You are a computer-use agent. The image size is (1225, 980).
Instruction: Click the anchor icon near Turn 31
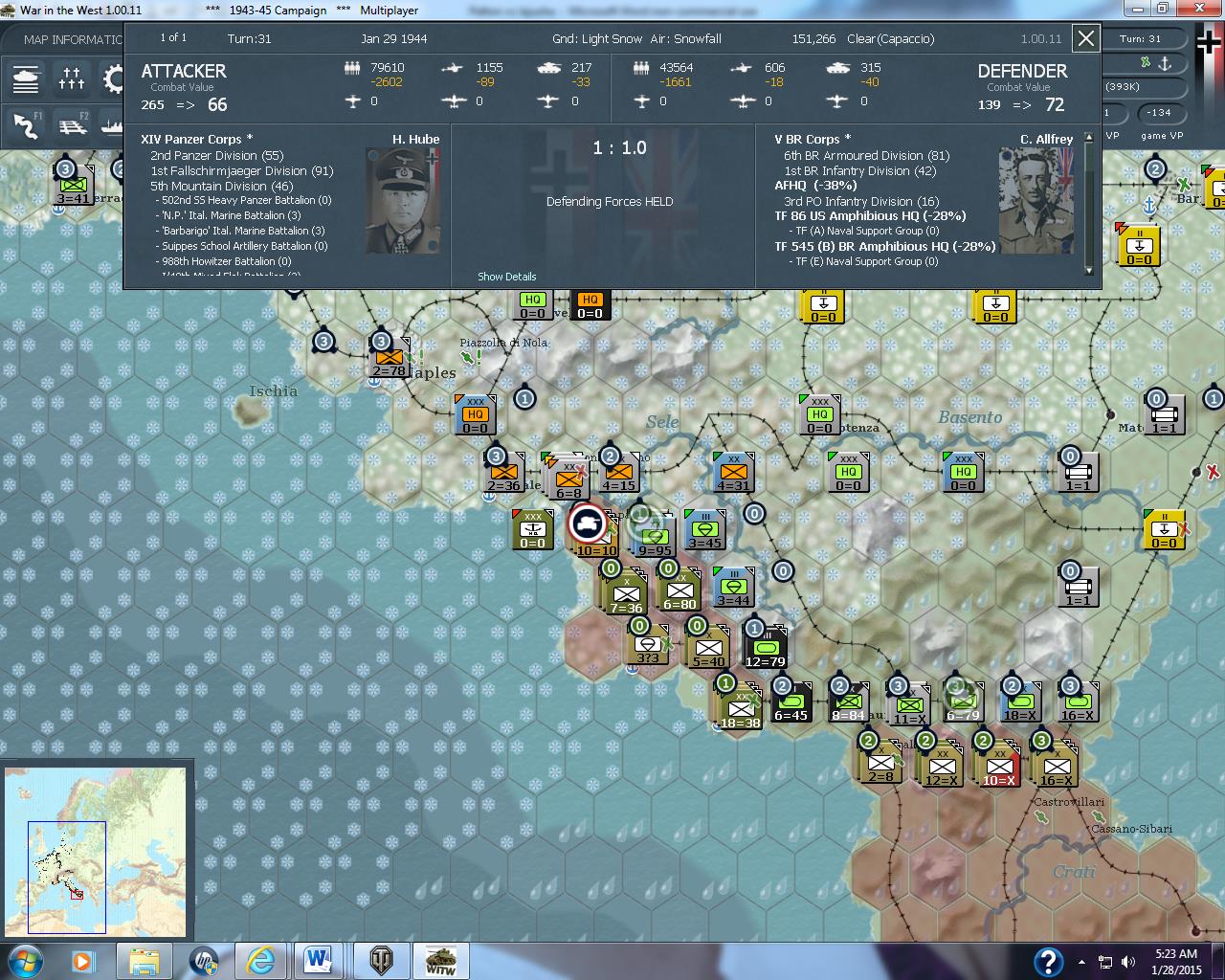[1166, 63]
